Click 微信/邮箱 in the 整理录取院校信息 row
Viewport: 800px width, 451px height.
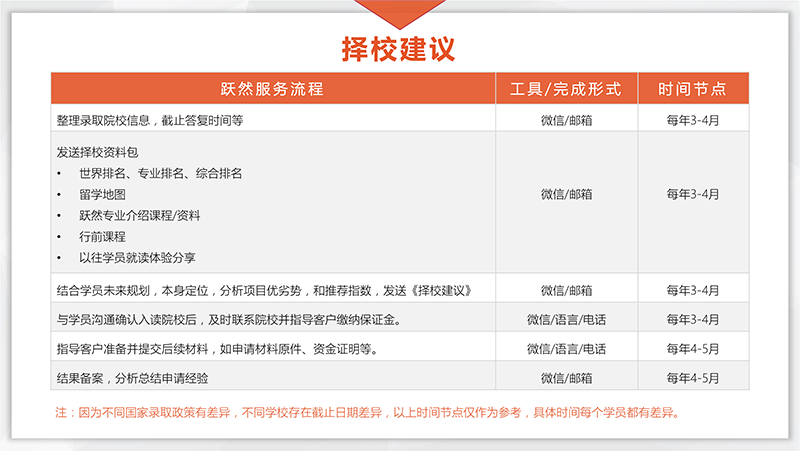point(566,119)
